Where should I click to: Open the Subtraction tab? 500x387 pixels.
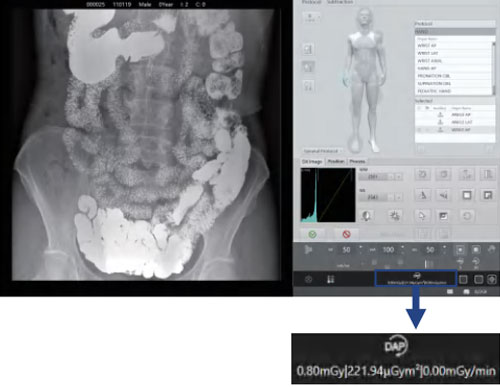click(340, 2)
